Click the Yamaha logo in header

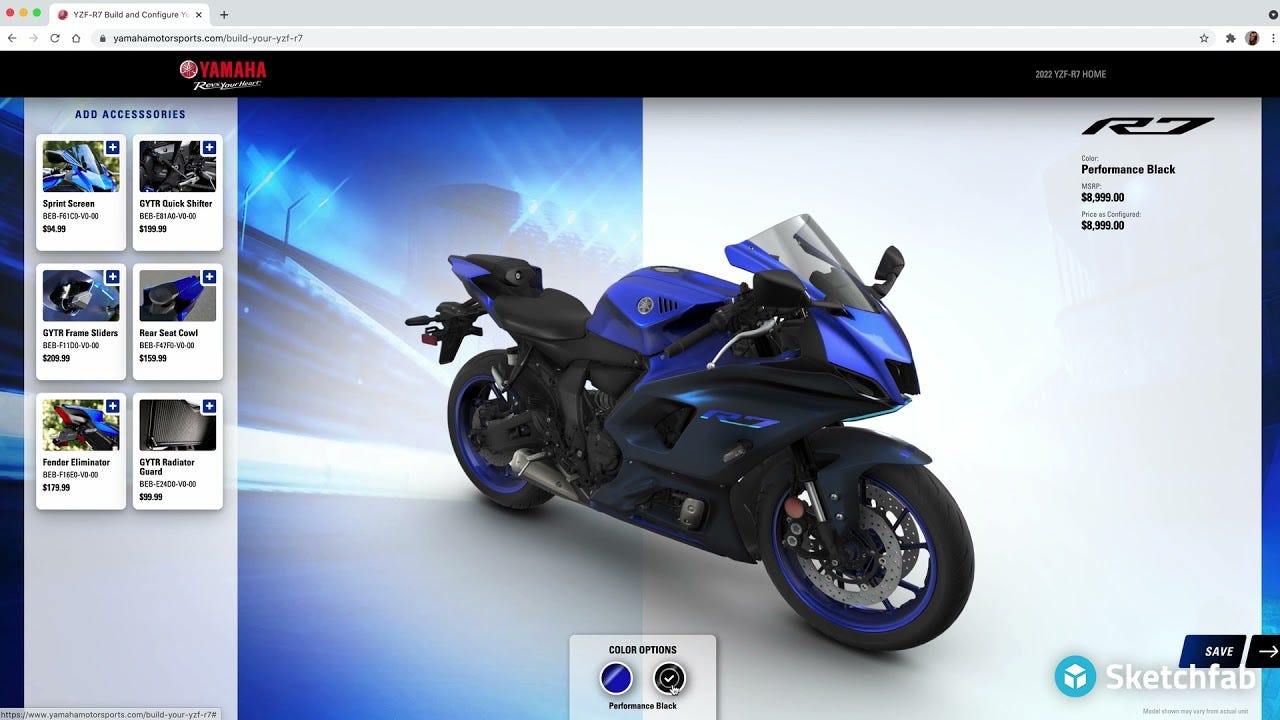point(223,74)
